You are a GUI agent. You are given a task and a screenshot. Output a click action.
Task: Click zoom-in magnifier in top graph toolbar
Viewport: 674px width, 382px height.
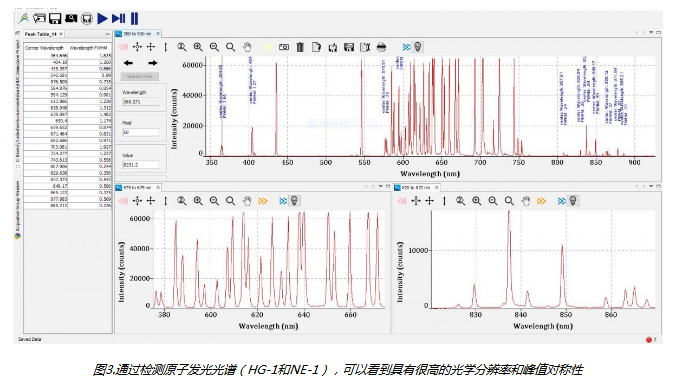(198, 47)
